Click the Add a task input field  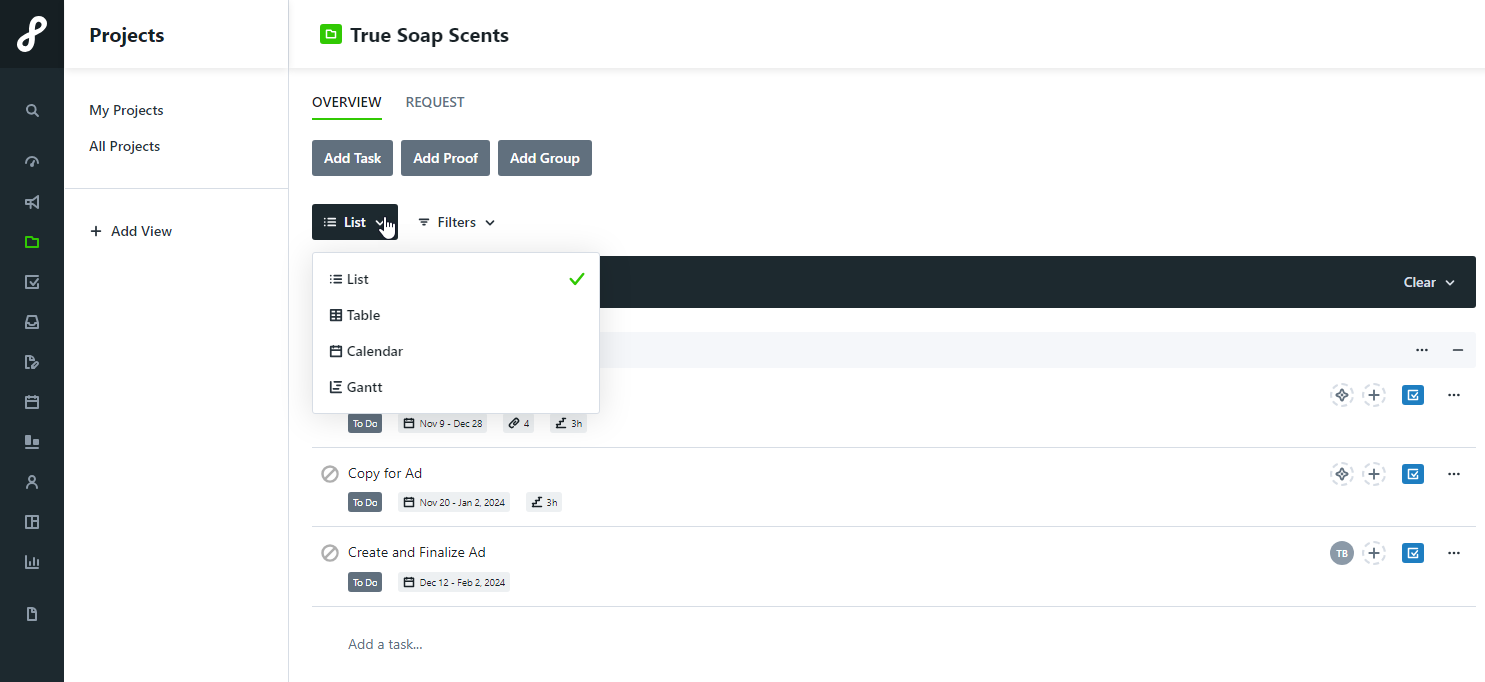385,644
